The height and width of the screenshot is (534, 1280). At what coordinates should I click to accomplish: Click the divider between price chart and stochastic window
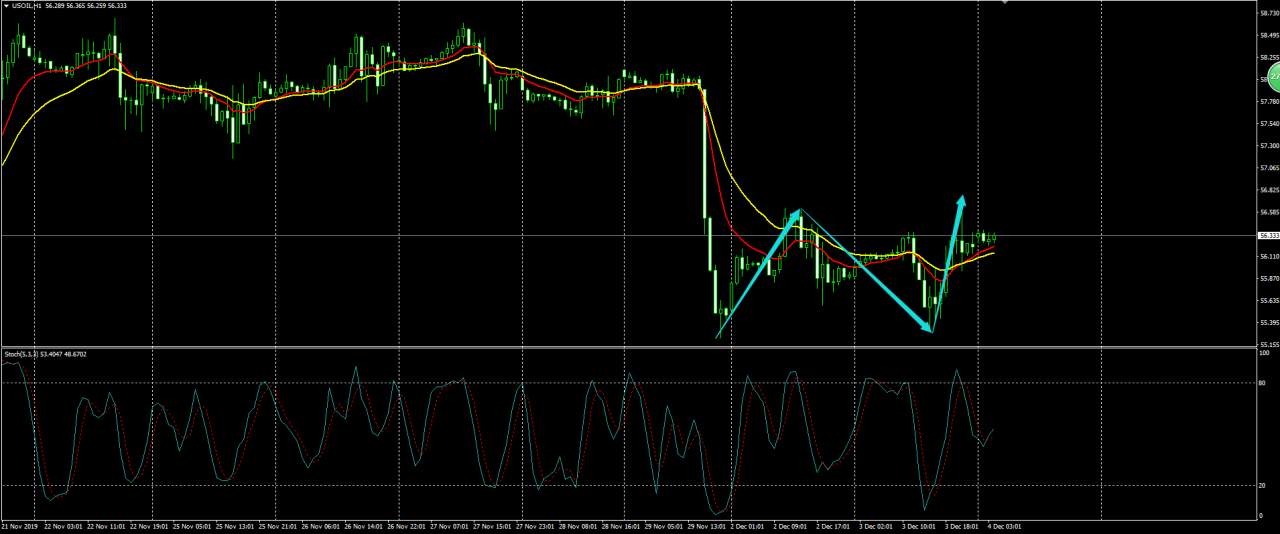[628, 347]
